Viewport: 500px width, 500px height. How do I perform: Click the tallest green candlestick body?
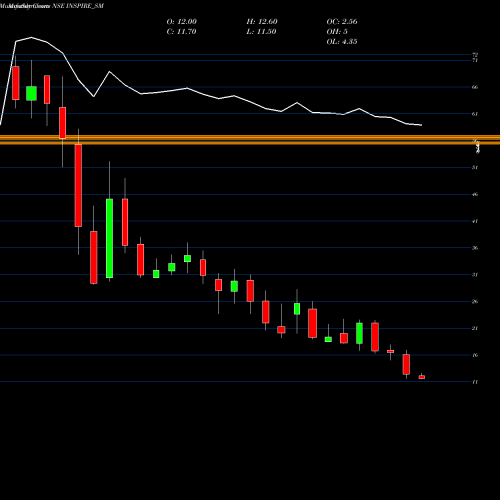click(109, 238)
